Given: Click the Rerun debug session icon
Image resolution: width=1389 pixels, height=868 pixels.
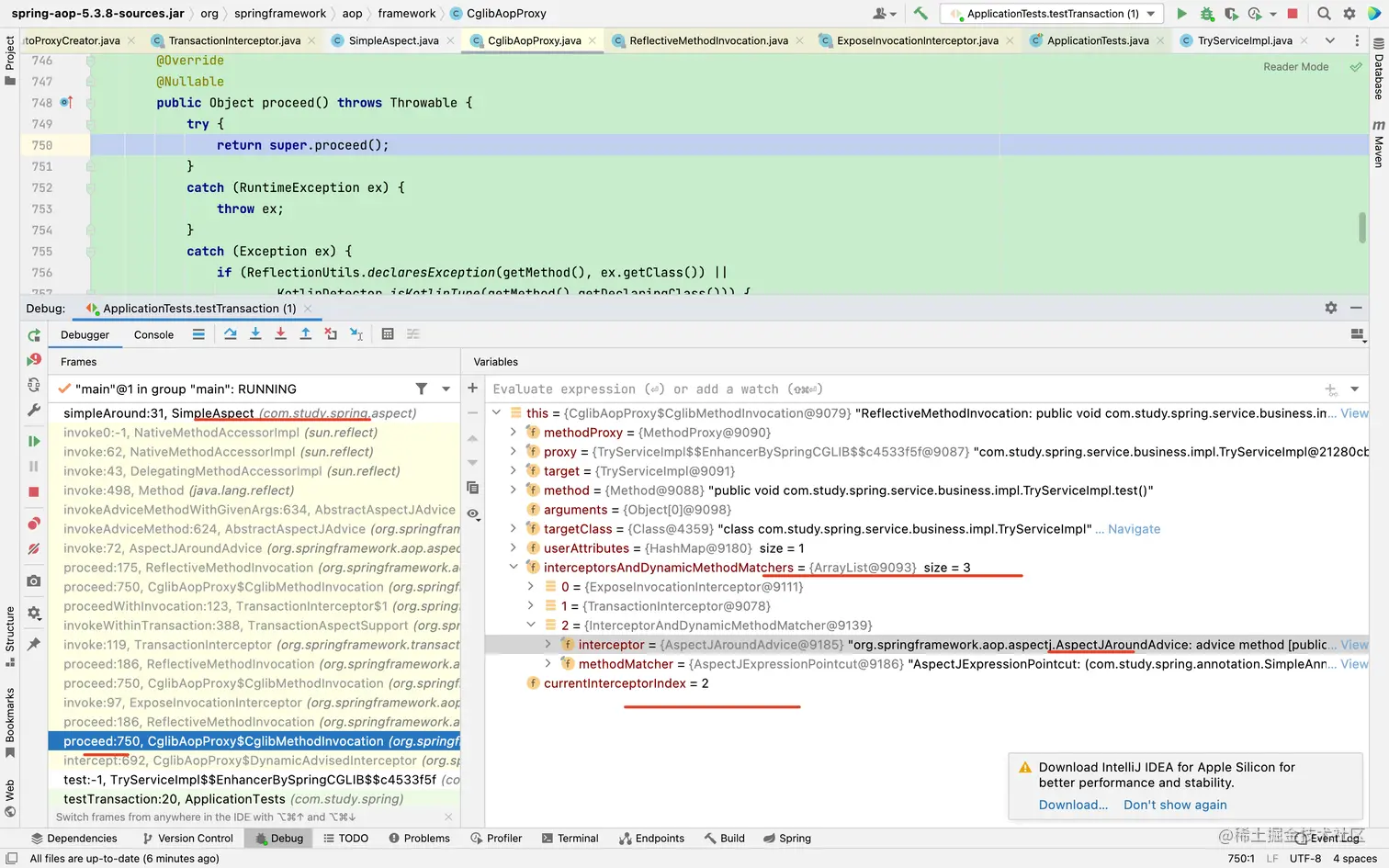Looking at the screenshot, I should 34,336.
